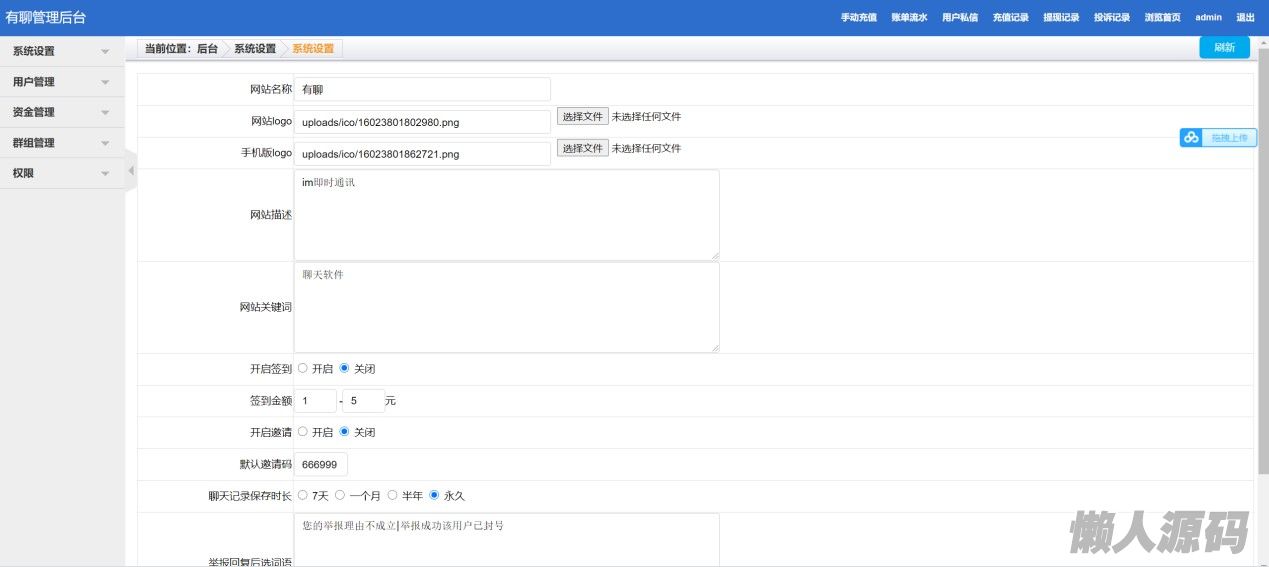Expand the 资金管理 sidebar menu
The image size is (1269, 567).
coord(62,112)
